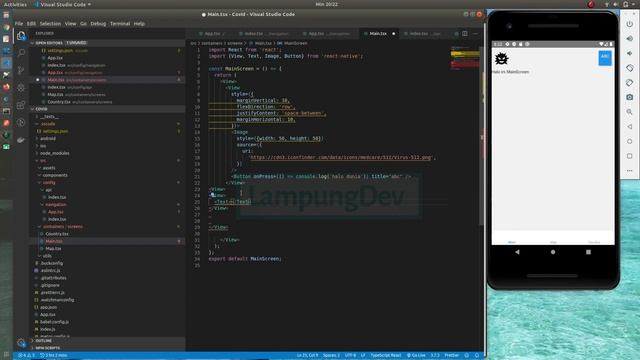The width and height of the screenshot is (640, 360).
Task: Expand the android folder
Action: tap(48, 138)
